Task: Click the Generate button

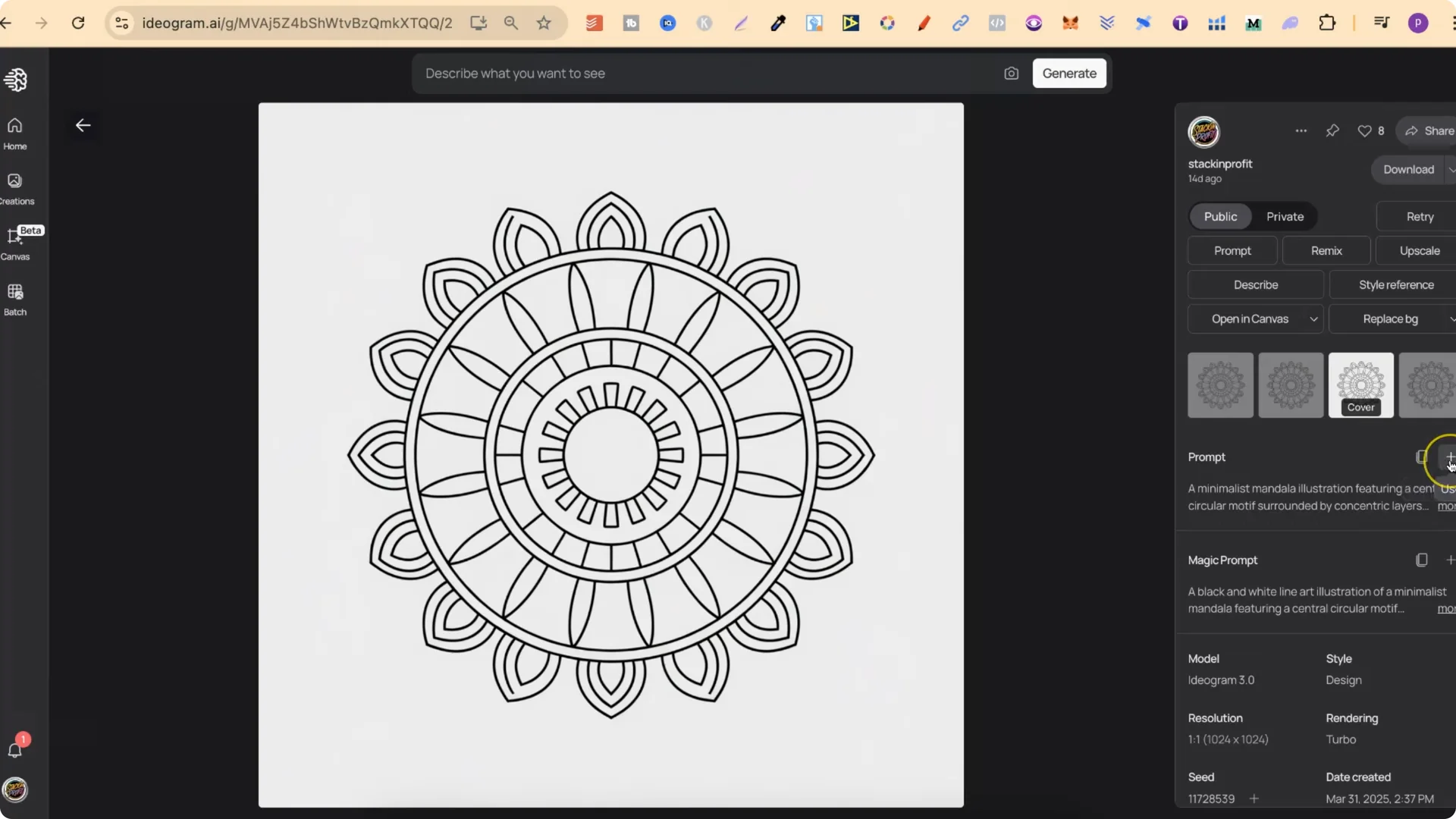Action: point(1069,73)
